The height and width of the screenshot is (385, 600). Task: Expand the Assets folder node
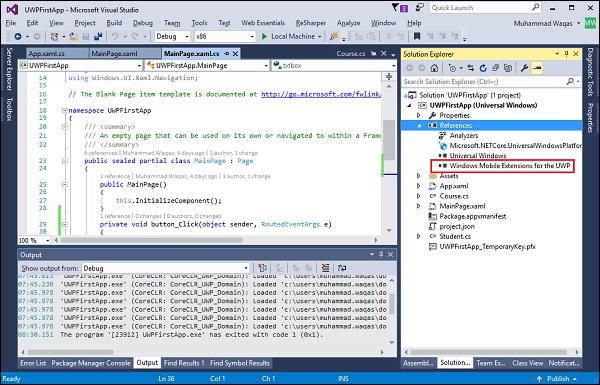[x=418, y=176]
